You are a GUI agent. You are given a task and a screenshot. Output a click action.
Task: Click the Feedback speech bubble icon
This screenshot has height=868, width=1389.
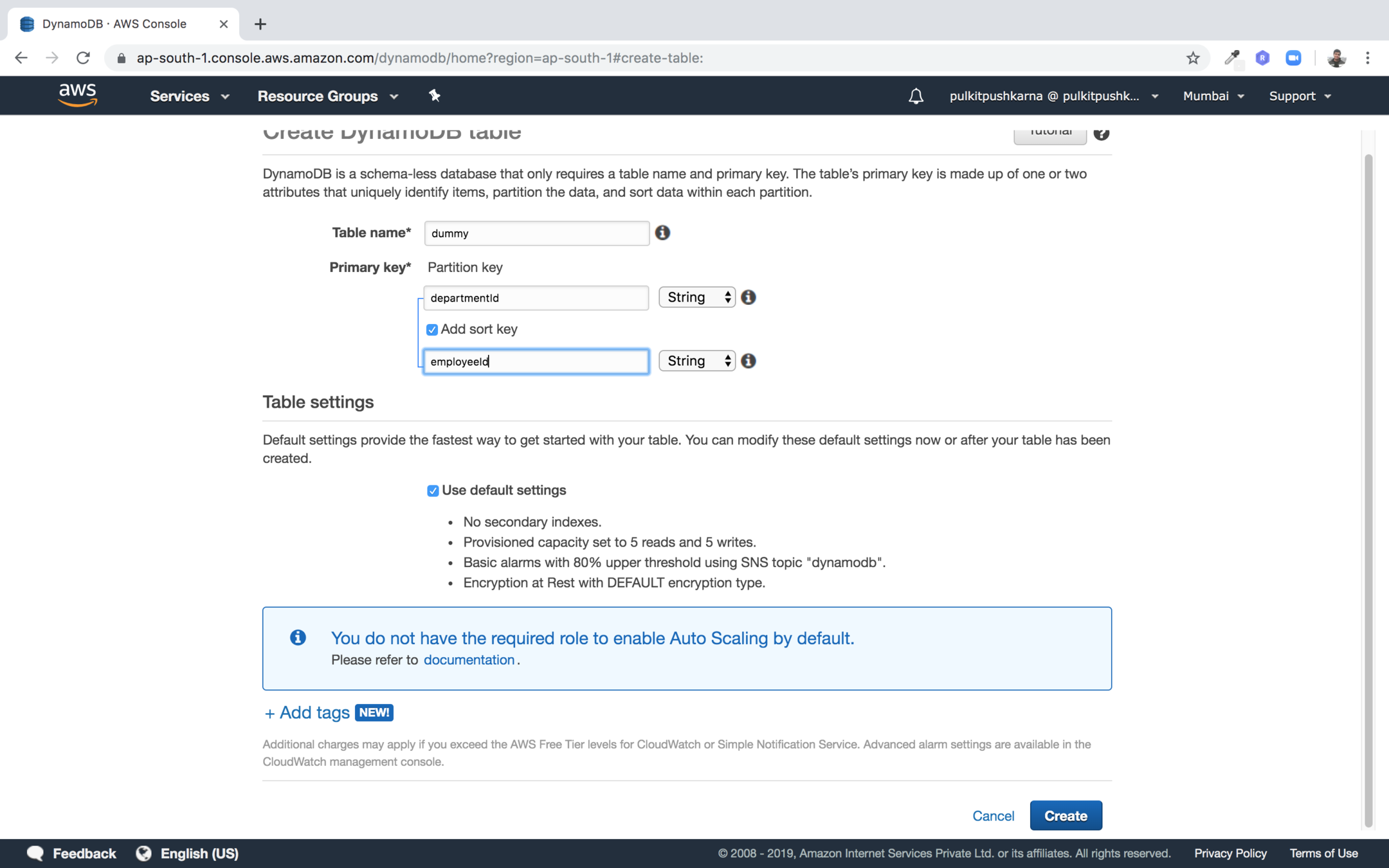(x=35, y=853)
